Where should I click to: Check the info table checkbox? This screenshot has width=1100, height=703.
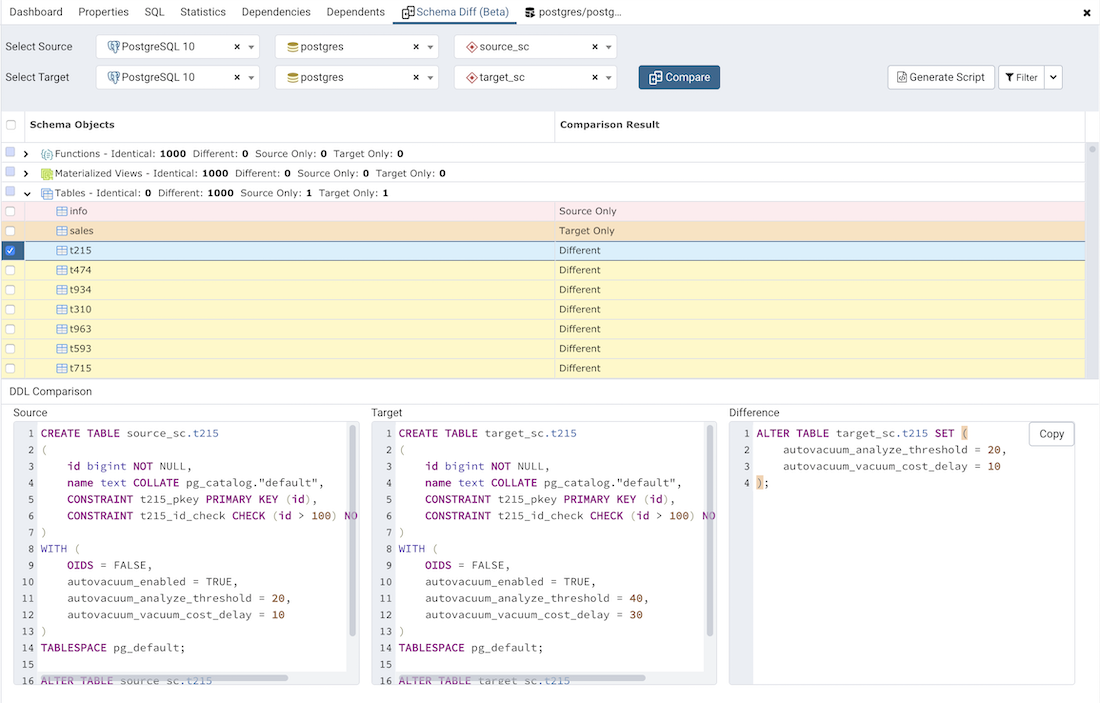11,212
